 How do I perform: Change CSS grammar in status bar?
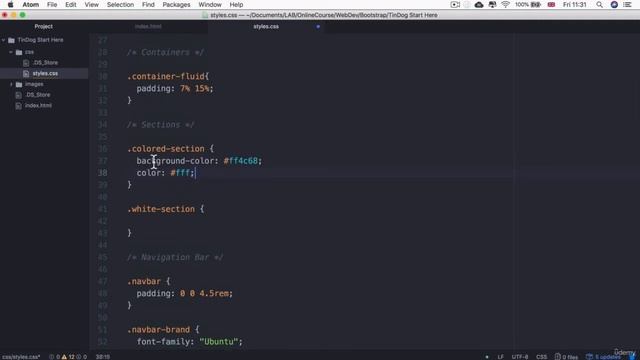click(542, 357)
